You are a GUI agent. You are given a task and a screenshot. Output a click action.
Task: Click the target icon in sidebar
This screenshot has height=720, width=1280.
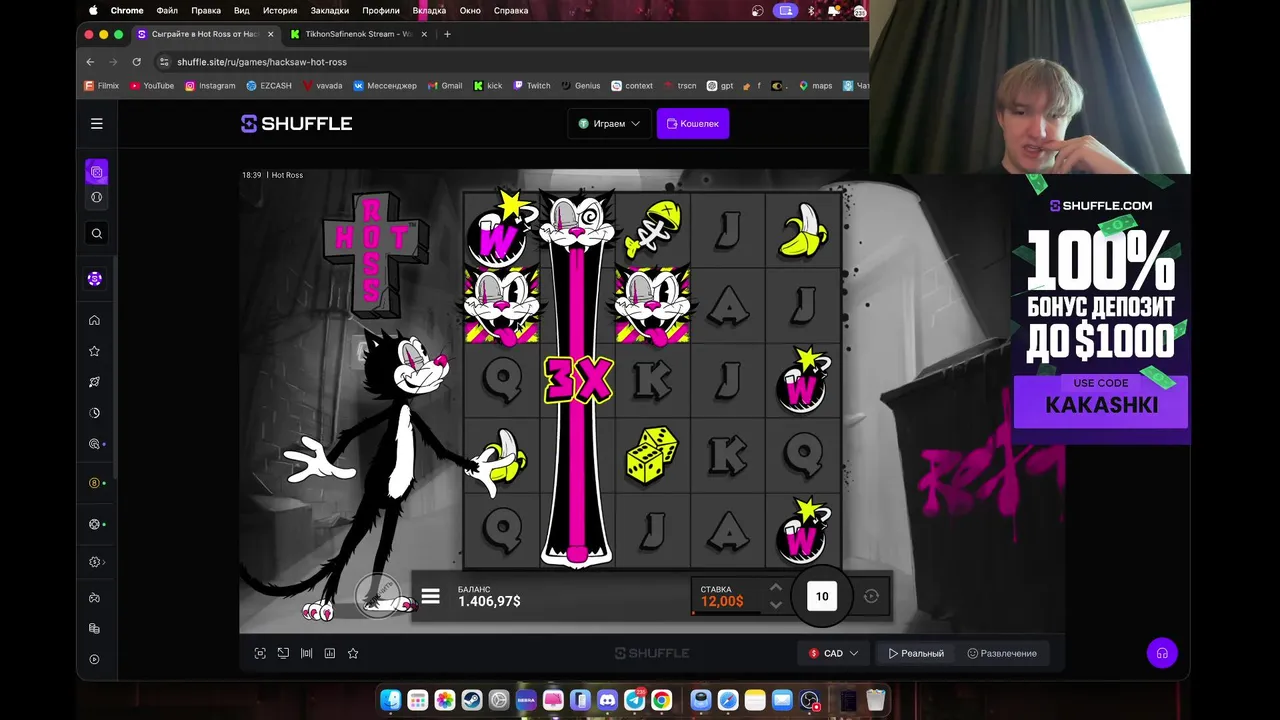tap(95, 444)
